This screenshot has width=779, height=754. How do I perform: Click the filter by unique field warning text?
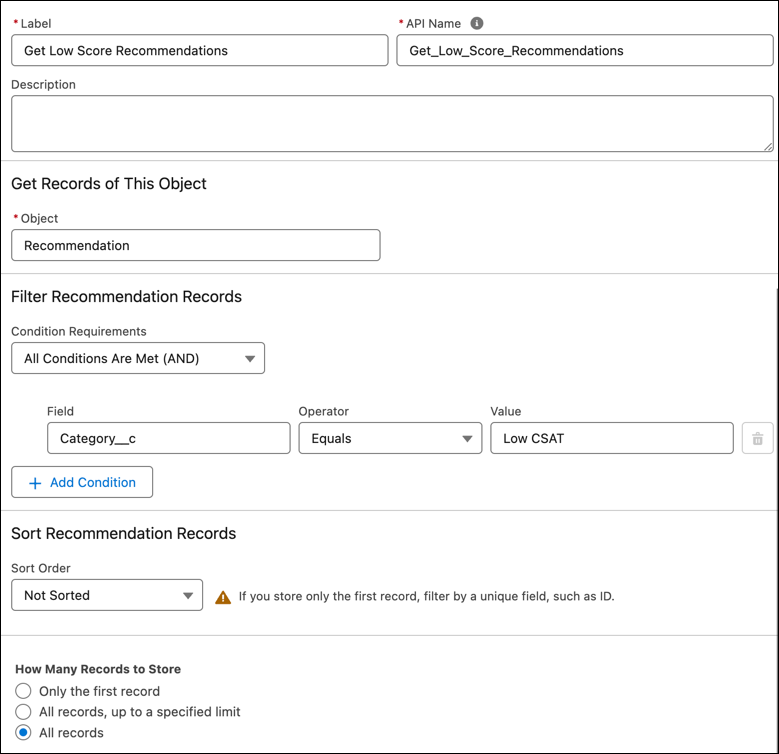pos(426,596)
